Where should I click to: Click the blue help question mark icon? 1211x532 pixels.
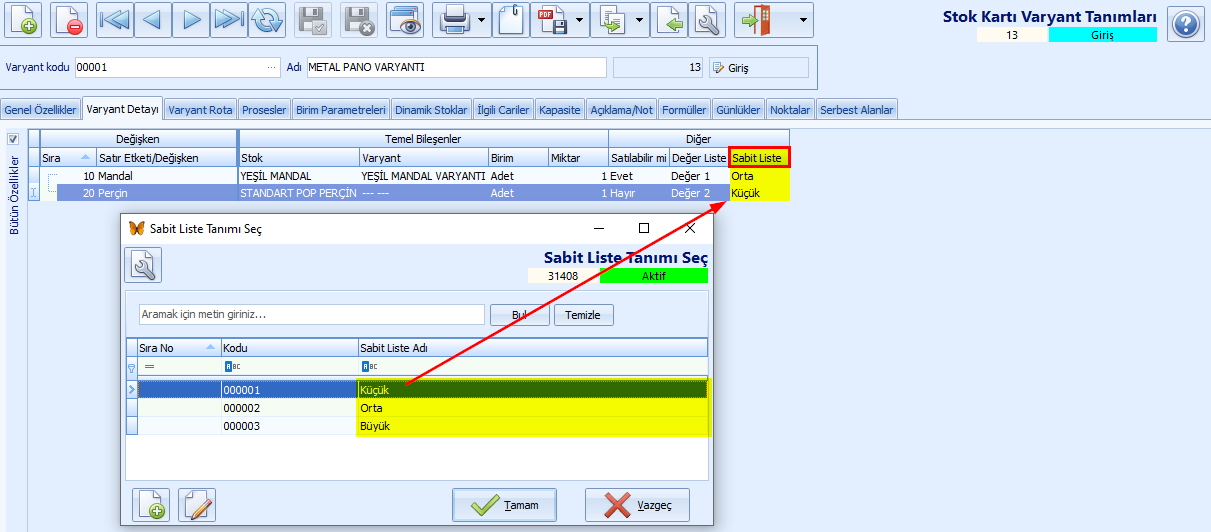[x=1185, y=23]
